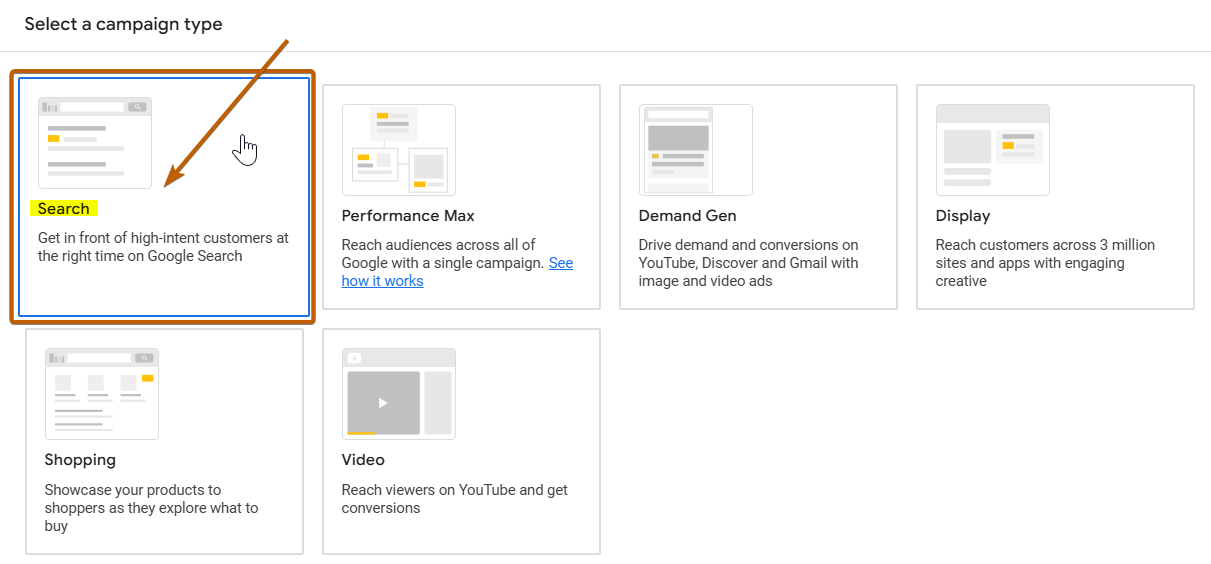Click the 'Drive demand and conversions' description
1211x564 pixels.
click(748, 263)
